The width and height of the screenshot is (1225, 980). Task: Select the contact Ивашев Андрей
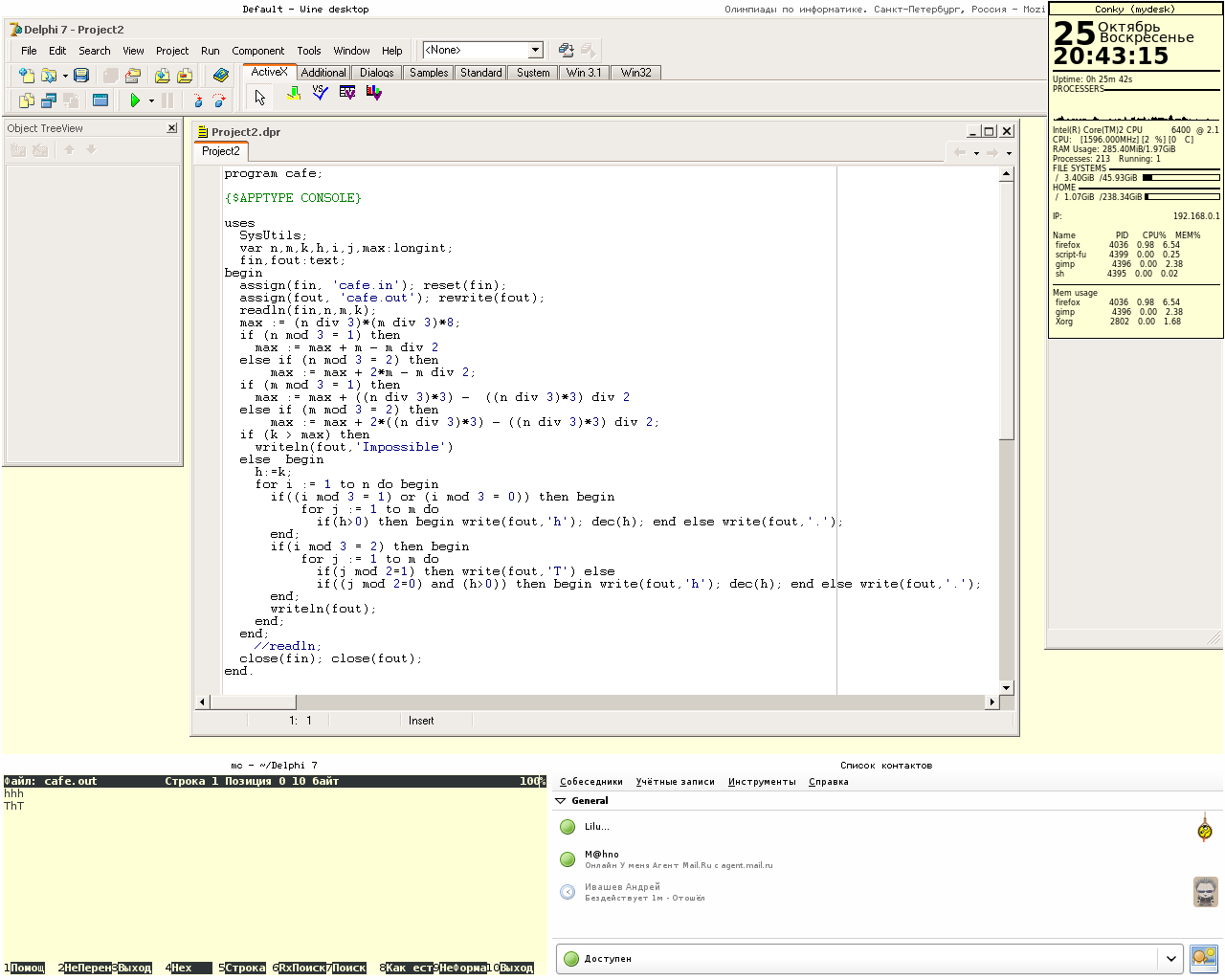[886, 892]
